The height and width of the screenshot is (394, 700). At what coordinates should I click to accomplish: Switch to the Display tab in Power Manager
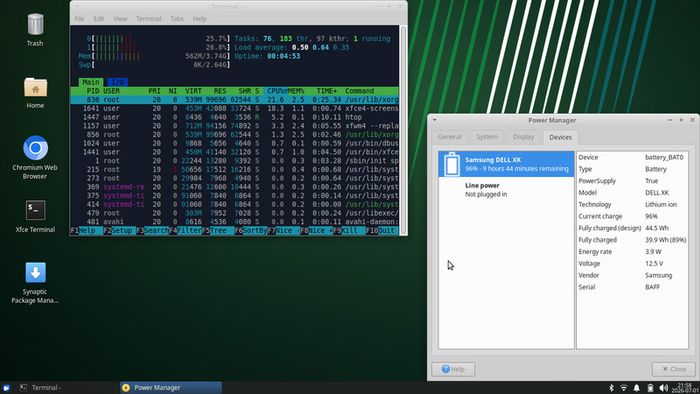pos(523,137)
